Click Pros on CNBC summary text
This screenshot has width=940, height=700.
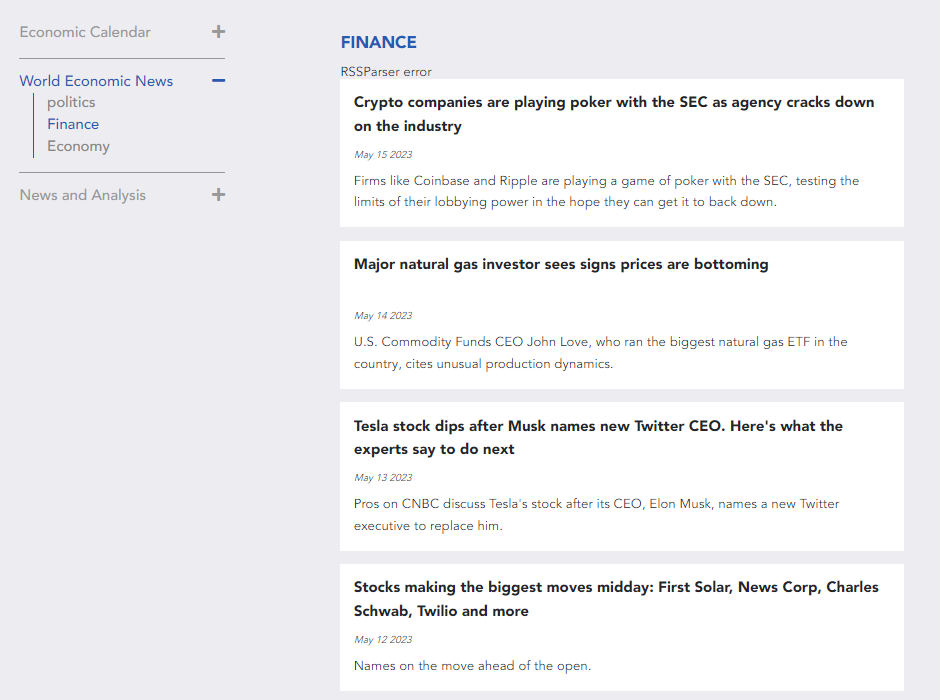tap(596, 514)
